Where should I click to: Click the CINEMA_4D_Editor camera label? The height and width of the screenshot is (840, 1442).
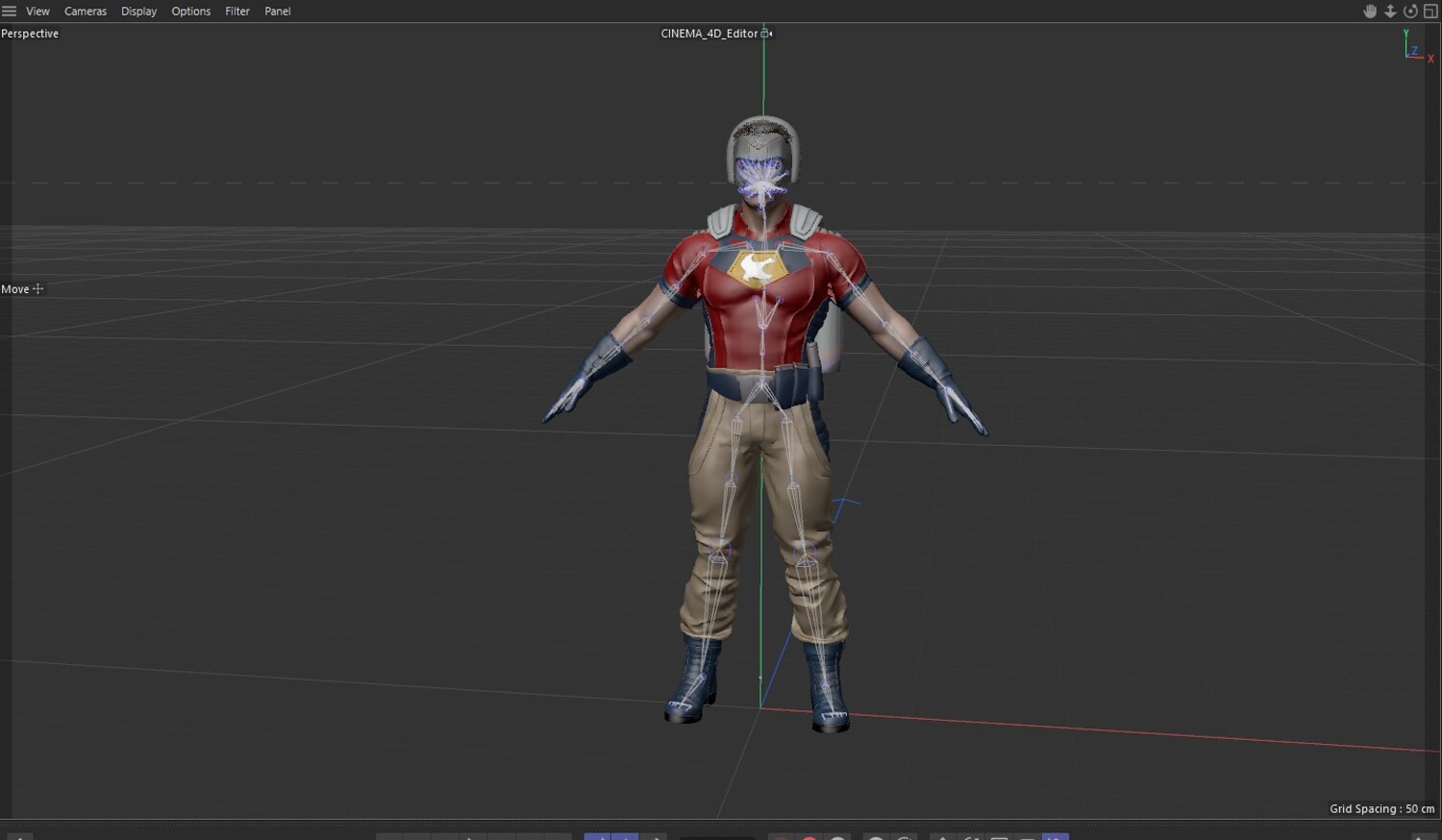(709, 34)
